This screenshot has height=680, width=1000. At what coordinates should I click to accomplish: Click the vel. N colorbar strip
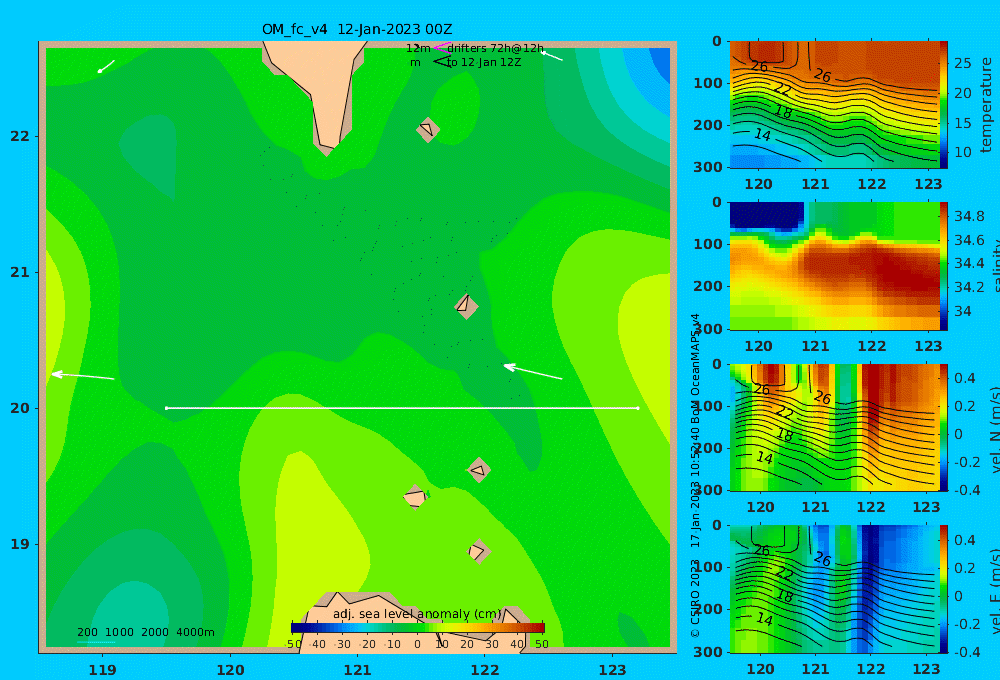(x=944, y=427)
